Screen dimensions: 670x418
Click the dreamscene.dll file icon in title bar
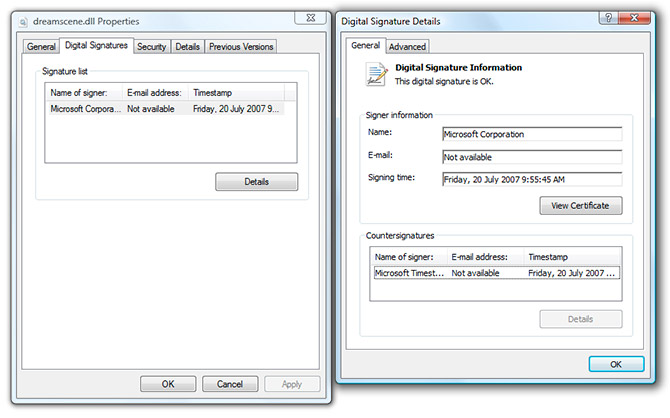pos(23,22)
